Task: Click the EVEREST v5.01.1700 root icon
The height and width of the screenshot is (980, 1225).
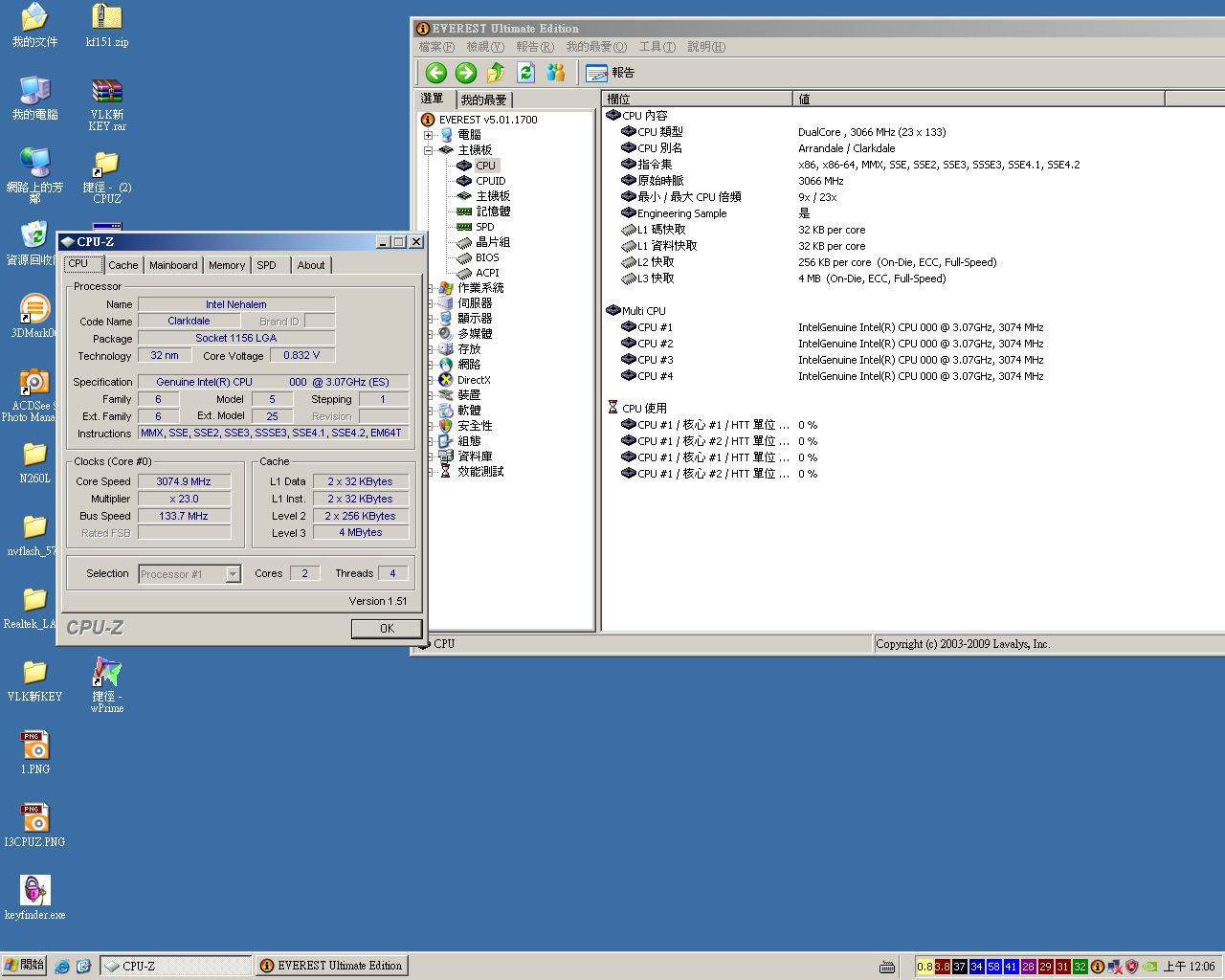Action: point(428,120)
